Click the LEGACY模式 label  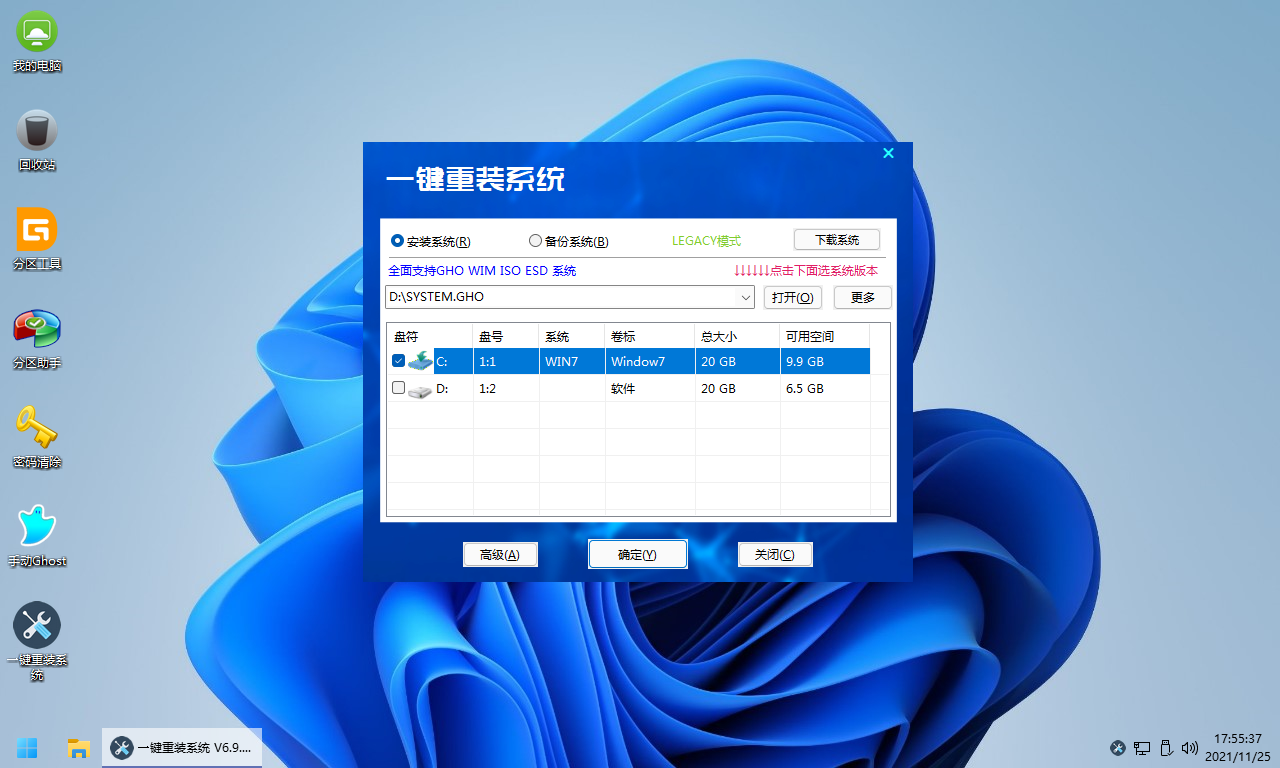click(x=706, y=241)
